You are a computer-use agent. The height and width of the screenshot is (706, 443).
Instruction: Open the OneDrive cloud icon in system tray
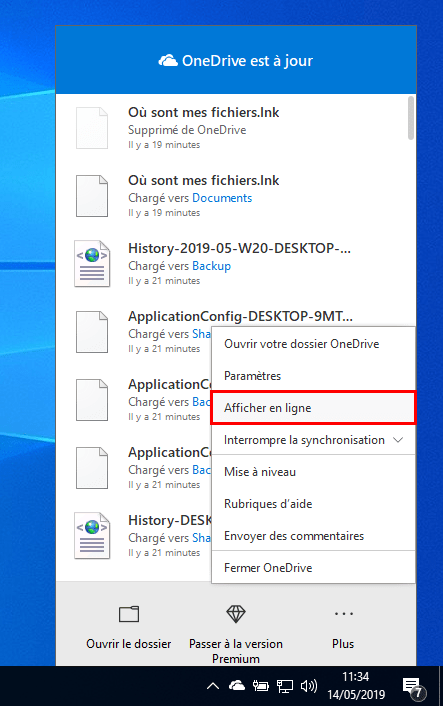[x=237, y=686]
